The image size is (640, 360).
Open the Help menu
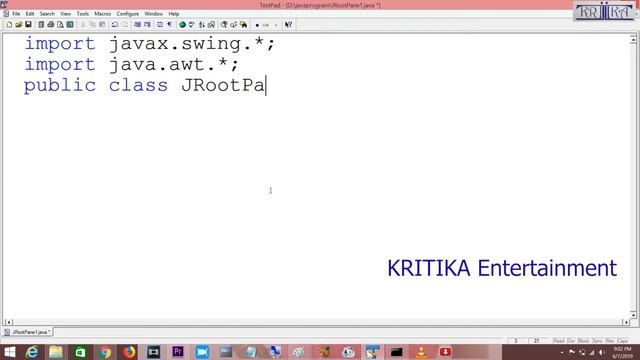(x=174, y=14)
